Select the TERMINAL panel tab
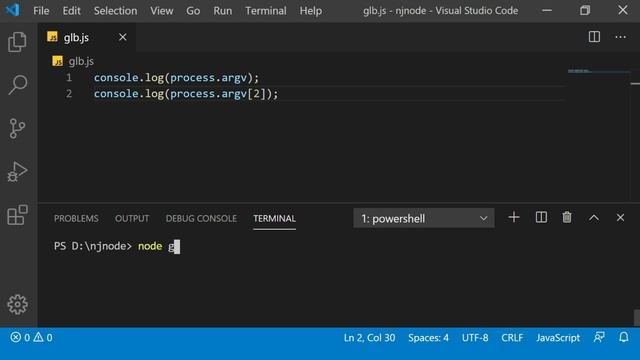The height and width of the screenshot is (360, 640). [x=274, y=218]
